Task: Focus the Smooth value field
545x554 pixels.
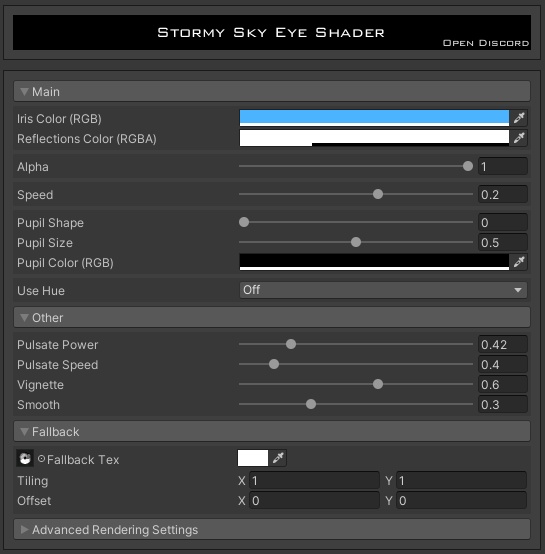Action: point(503,404)
